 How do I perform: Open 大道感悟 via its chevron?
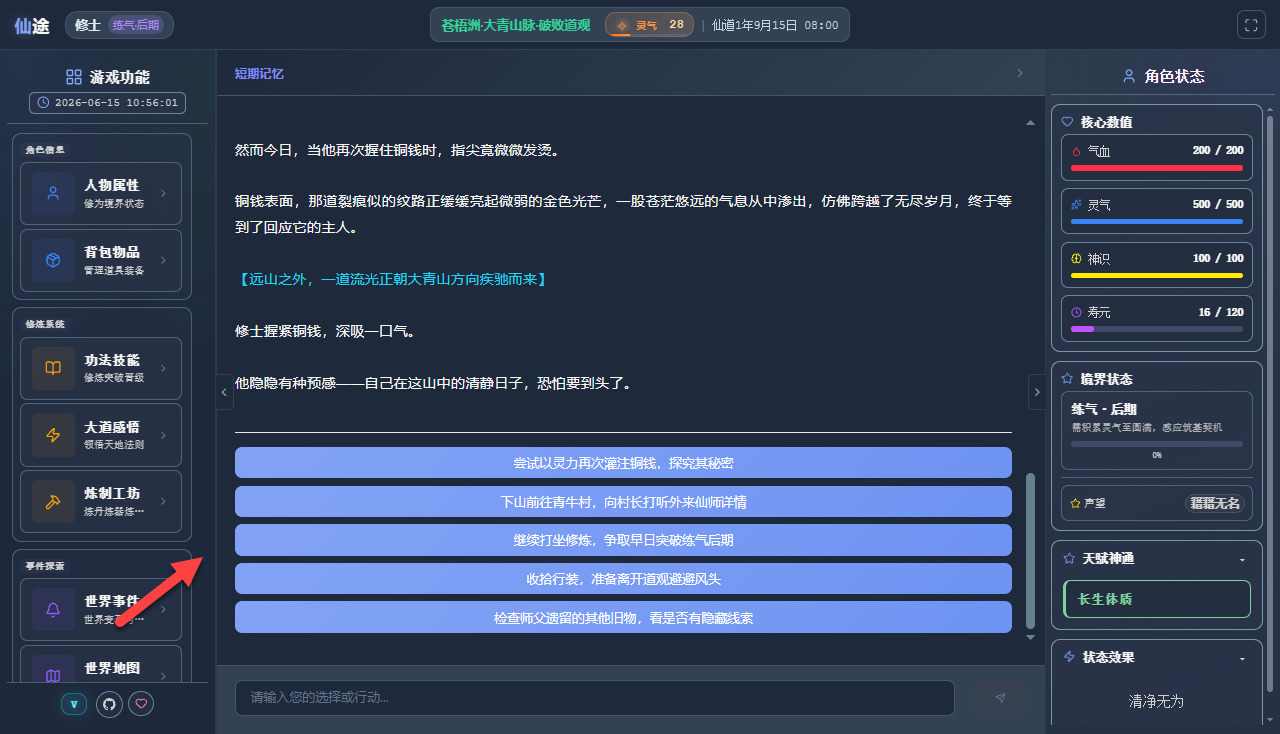click(x=163, y=435)
